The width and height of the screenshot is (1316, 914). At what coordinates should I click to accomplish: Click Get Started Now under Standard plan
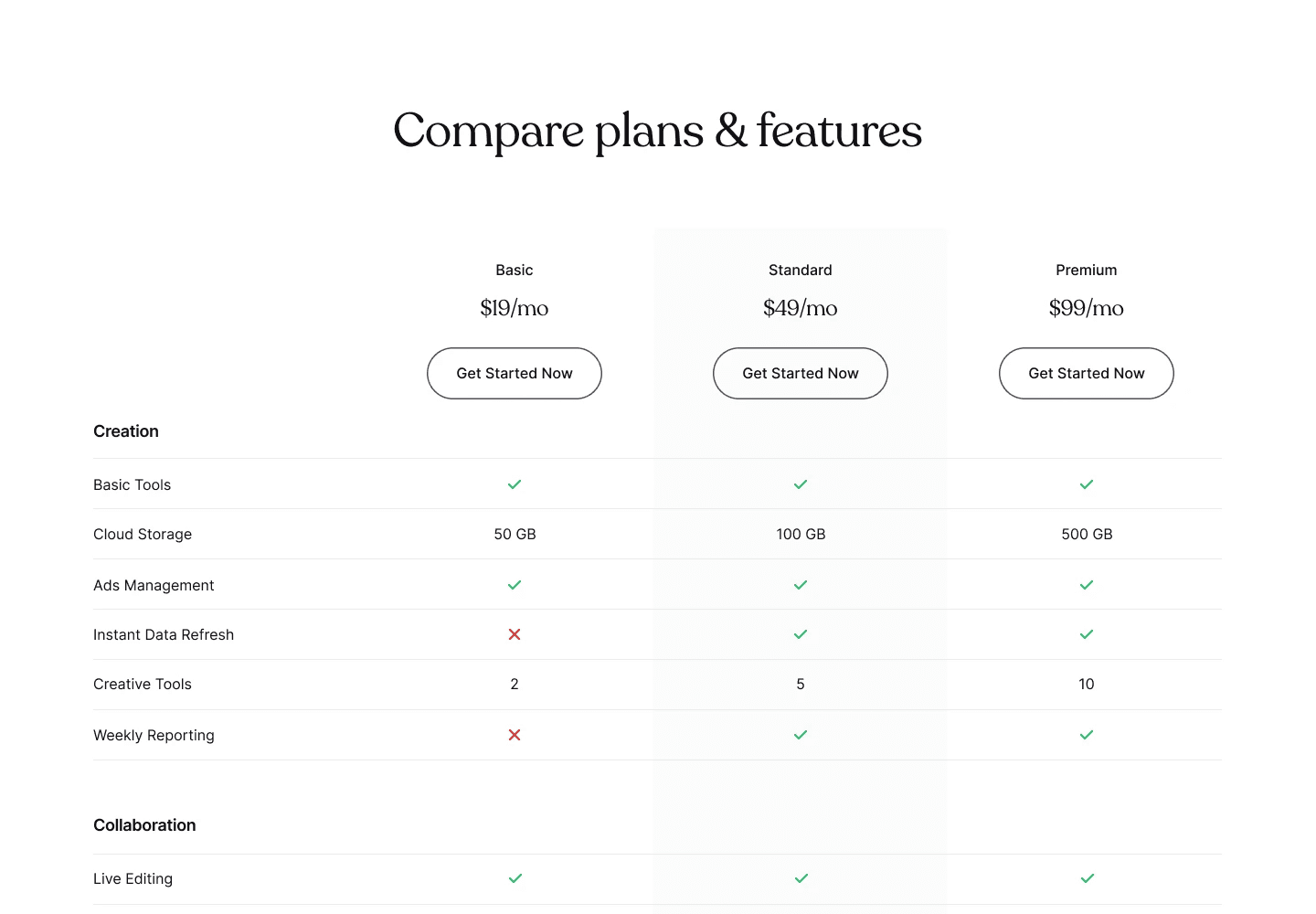(x=801, y=373)
